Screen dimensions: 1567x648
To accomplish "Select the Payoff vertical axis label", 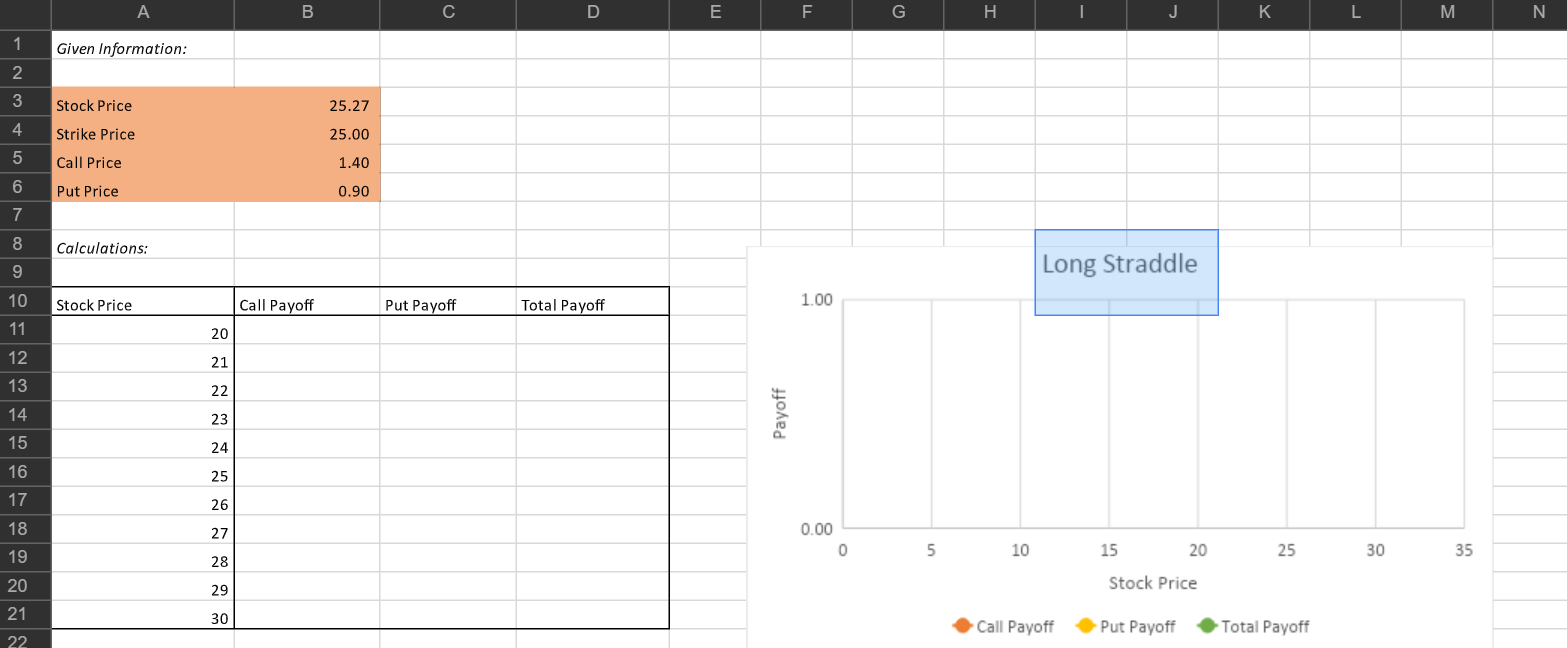I will coord(784,411).
